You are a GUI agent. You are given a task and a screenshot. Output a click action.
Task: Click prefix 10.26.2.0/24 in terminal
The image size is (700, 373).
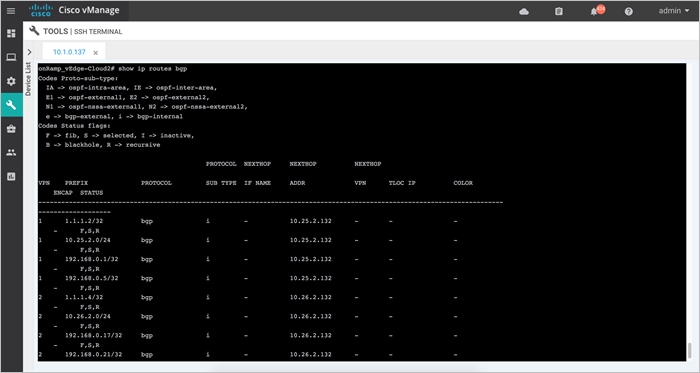click(88, 316)
